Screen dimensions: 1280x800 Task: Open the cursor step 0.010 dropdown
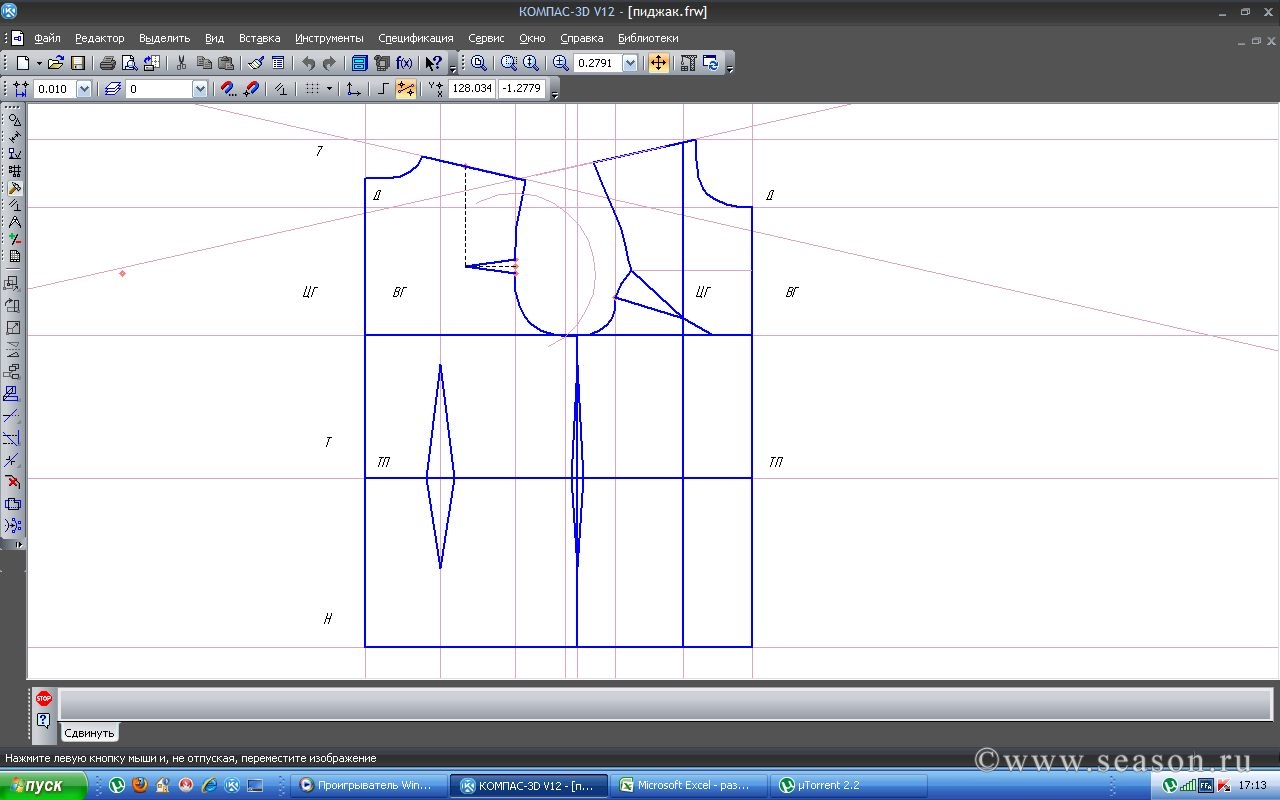point(84,89)
